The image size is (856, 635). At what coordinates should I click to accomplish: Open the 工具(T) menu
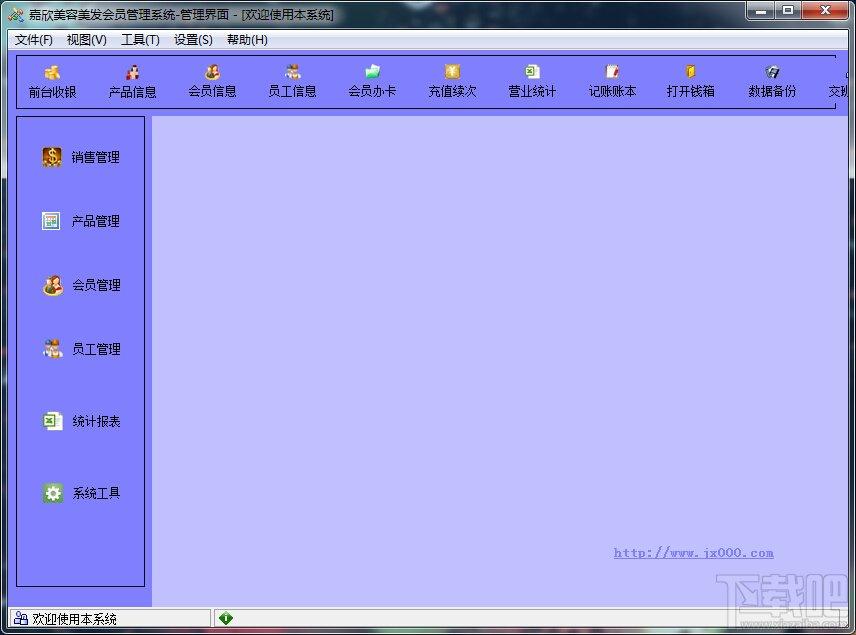click(x=140, y=40)
